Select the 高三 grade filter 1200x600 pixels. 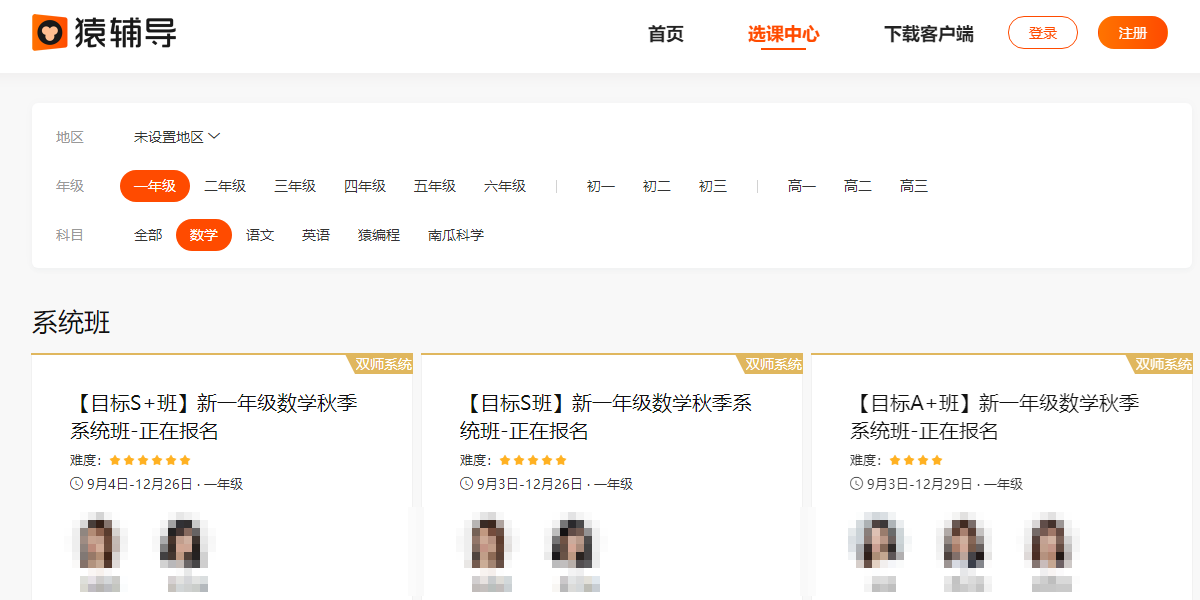point(913,186)
